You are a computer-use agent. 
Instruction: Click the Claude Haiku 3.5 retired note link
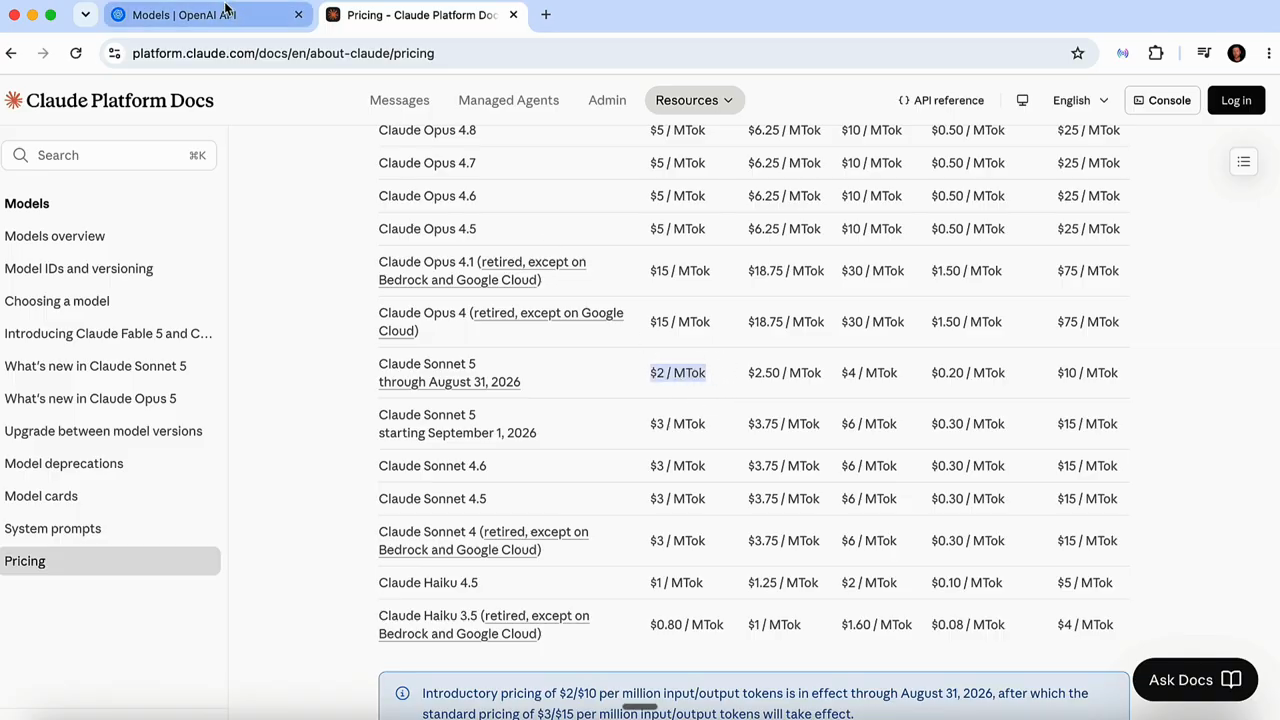(484, 625)
